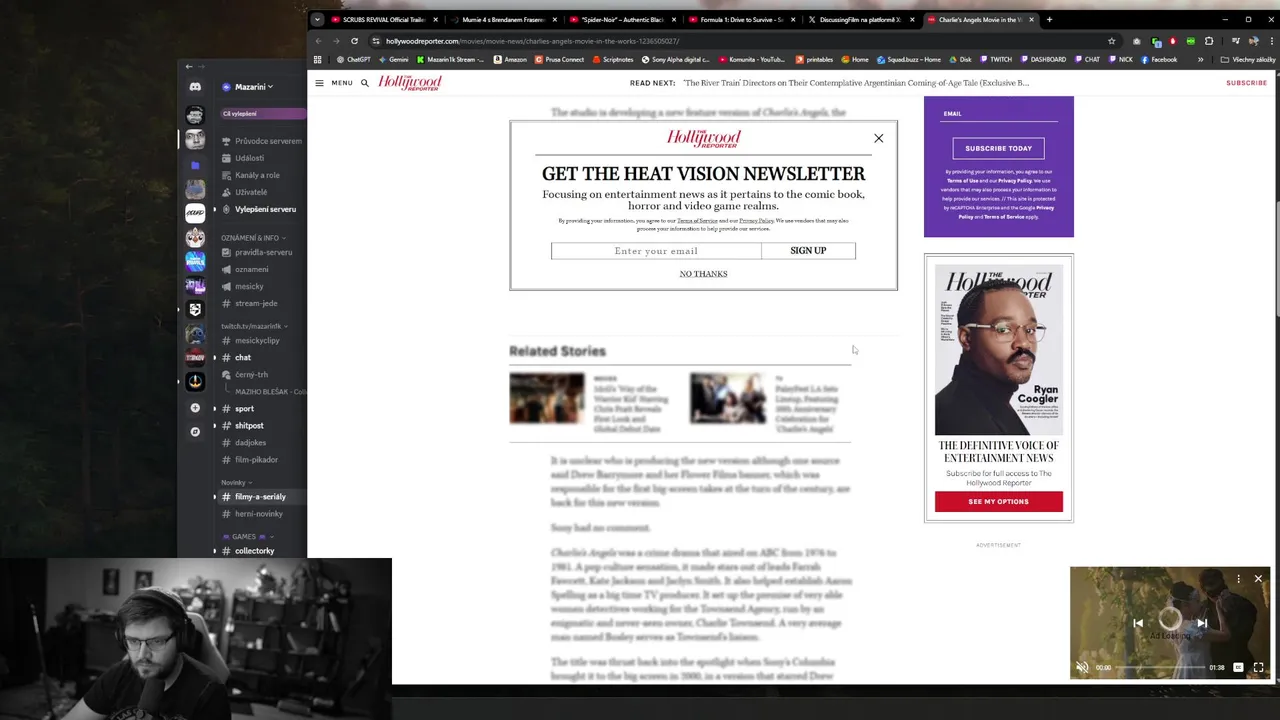Viewport: 1280px width, 720px height.
Task: Switch to the Spider-Noir browser tab
Action: (622, 20)
